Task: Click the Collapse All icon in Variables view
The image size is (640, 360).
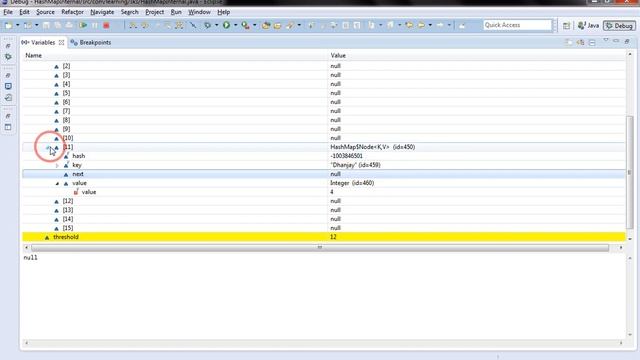Action: [x=592, y=42]
